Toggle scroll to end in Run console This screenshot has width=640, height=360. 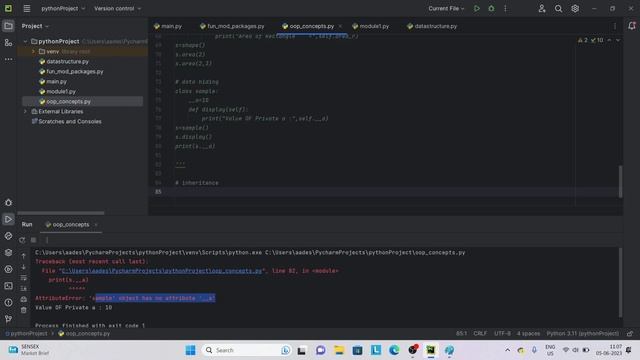click(x=24, y=289)
